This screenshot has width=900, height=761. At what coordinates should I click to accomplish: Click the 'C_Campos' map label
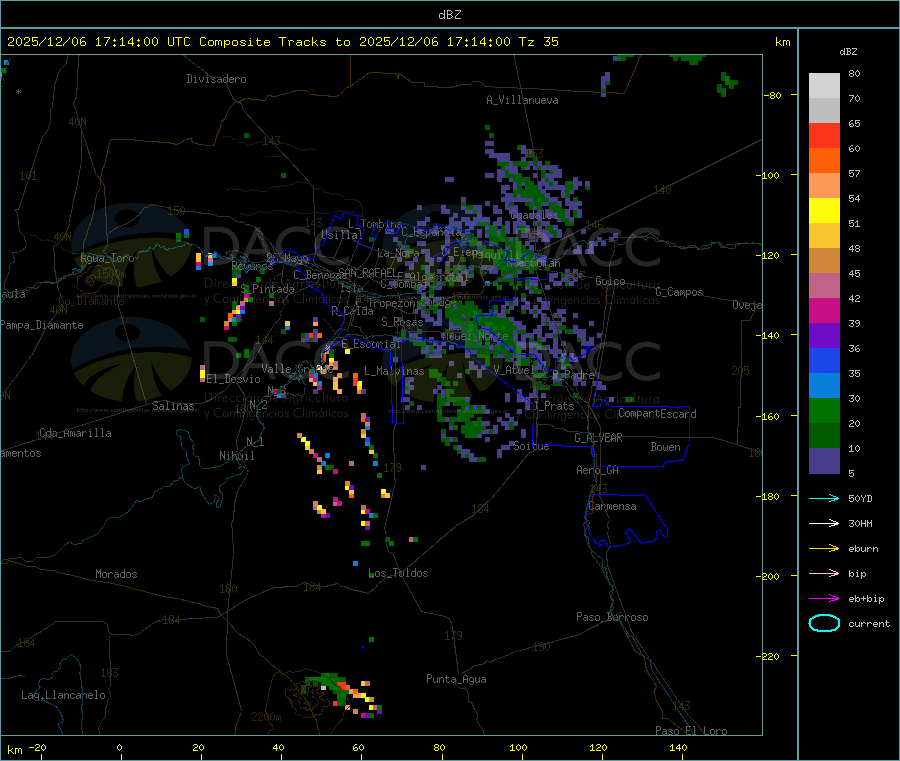tap(679, 292)
